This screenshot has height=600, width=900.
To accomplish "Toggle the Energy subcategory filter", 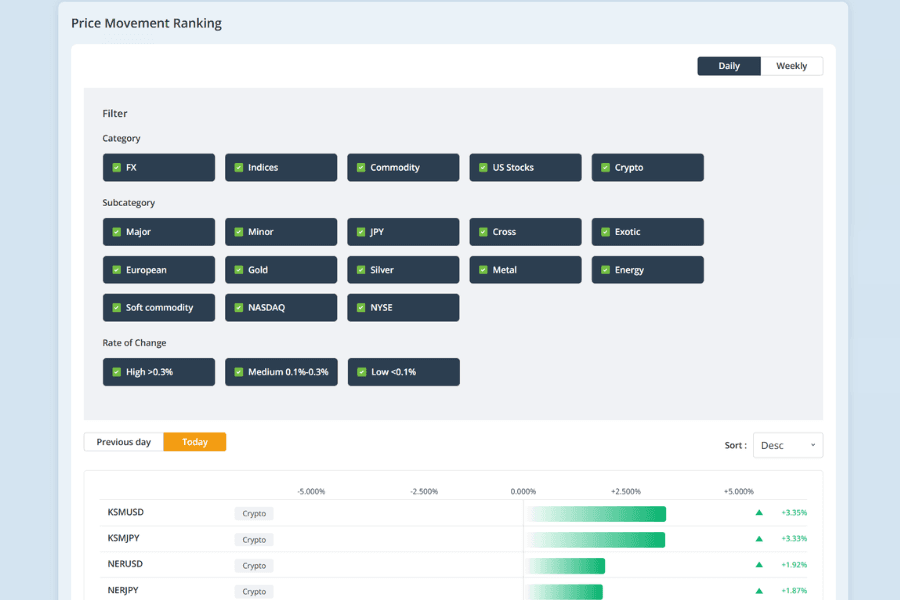I will pos(648,270).
